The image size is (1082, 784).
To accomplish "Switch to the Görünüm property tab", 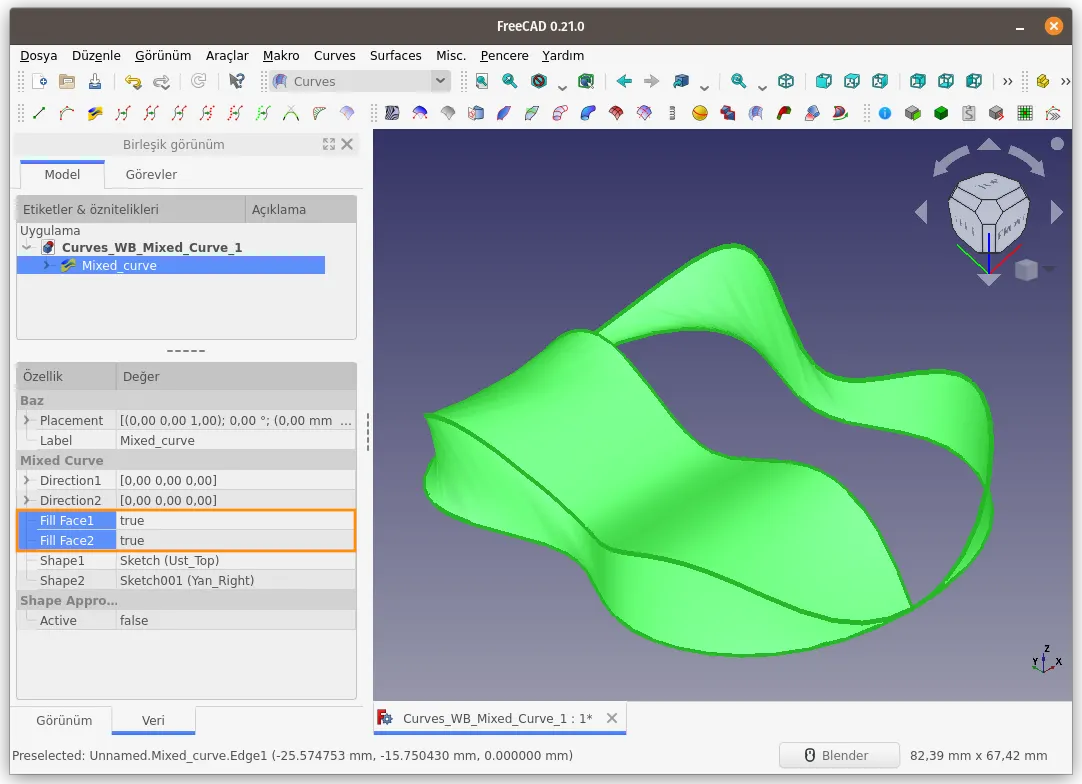I will pyautogui.click(x=64, y=721).
